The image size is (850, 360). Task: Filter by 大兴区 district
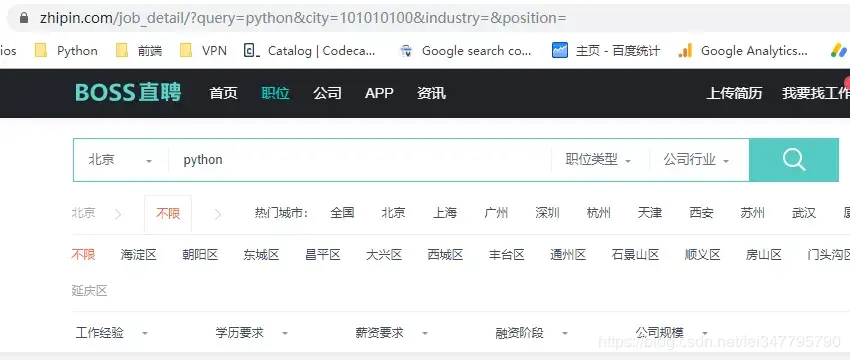pyautogui.click(x=384, y=254)
